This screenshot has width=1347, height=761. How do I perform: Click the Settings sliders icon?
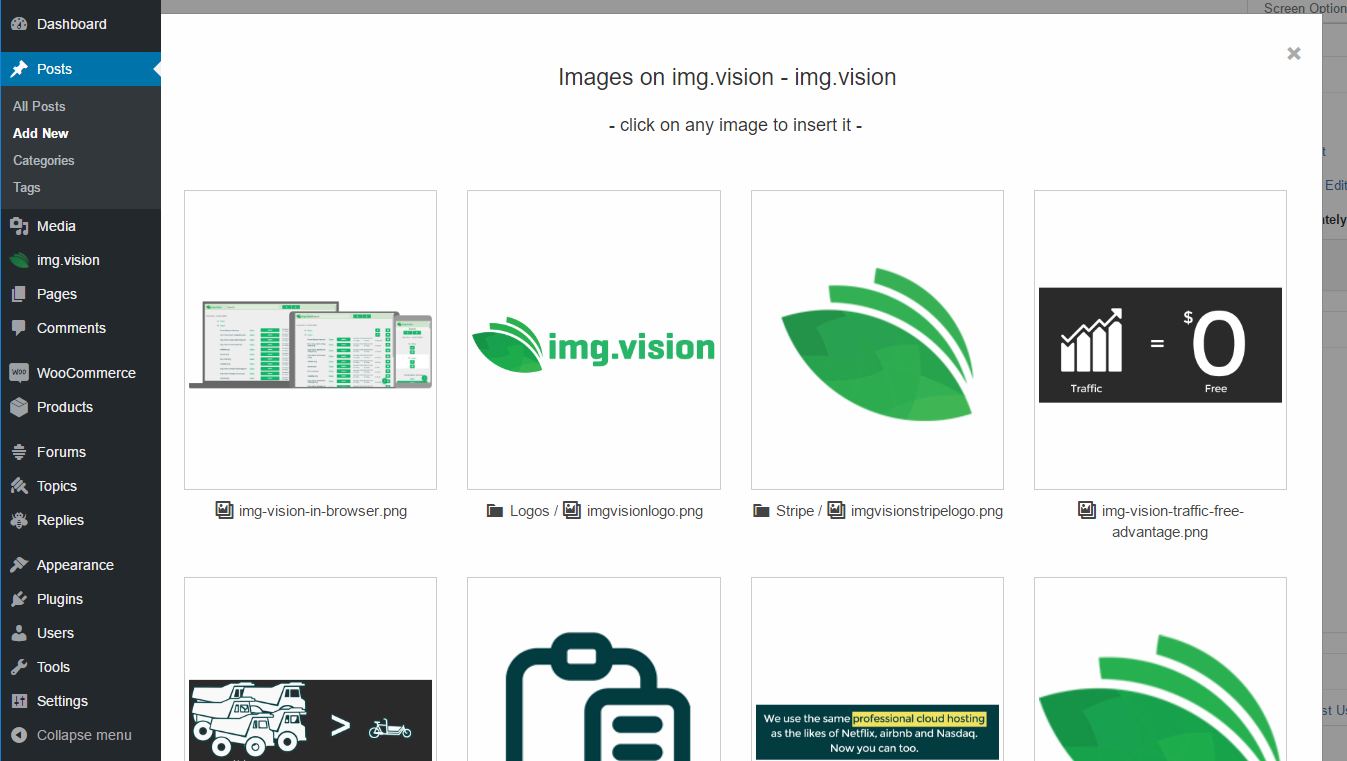(x=19, y=701)
